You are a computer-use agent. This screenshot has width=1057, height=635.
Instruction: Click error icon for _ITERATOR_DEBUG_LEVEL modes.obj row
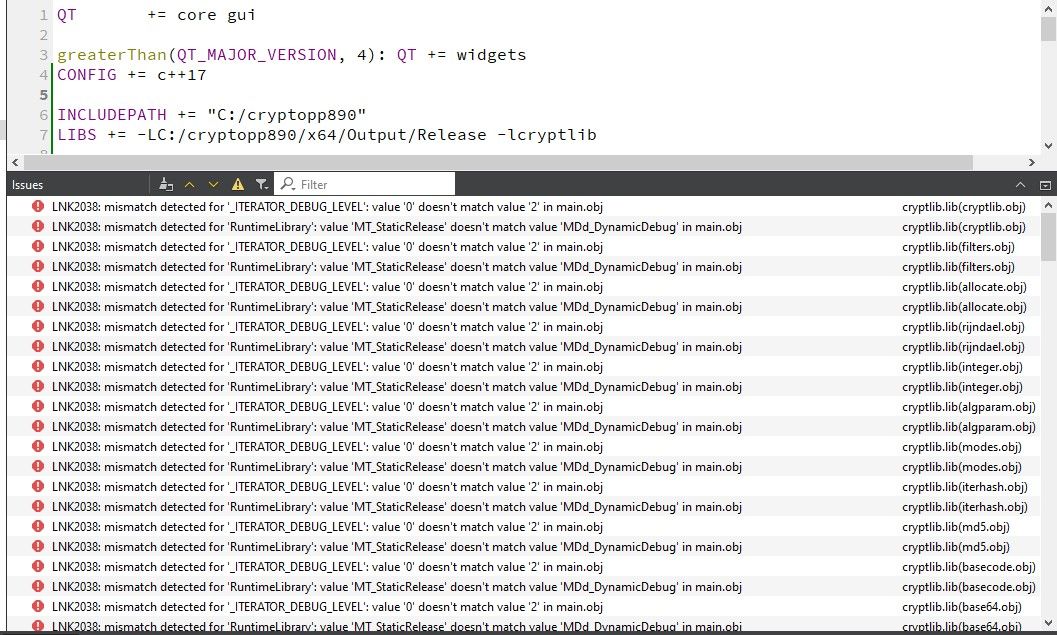(38, 446)
